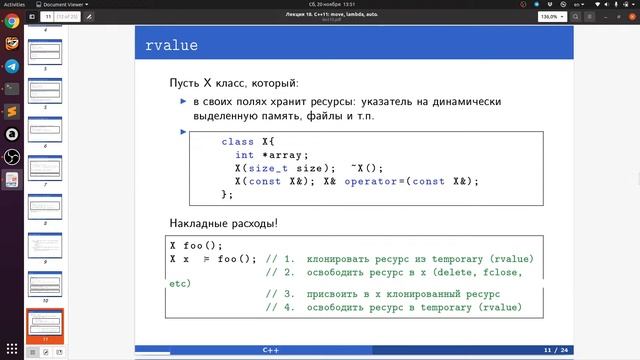640x360 pixels.
Task: Click the code line 'int *array;'
Action: 271,155
